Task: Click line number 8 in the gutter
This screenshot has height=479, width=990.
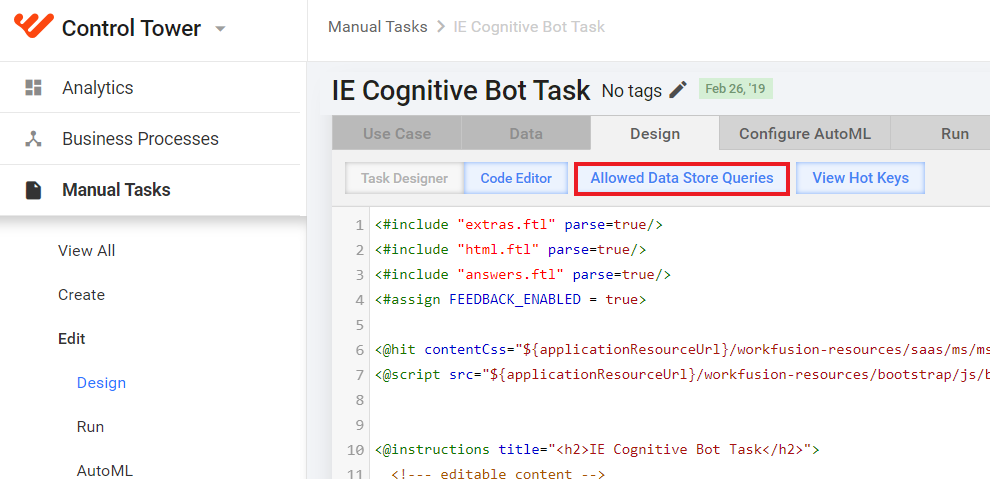Action: click(x=359, y=400)
